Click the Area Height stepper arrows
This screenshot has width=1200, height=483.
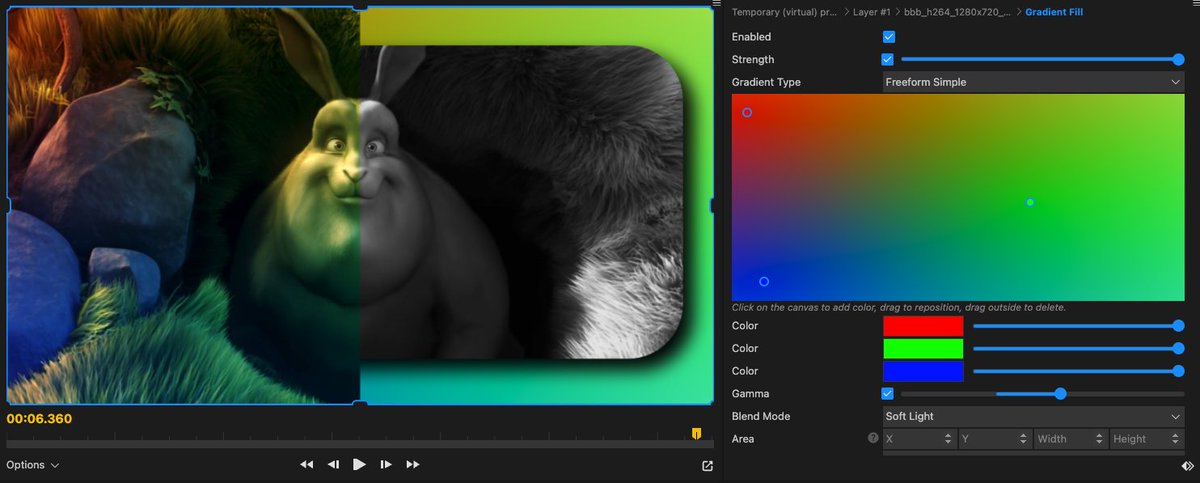(1176, 439)
